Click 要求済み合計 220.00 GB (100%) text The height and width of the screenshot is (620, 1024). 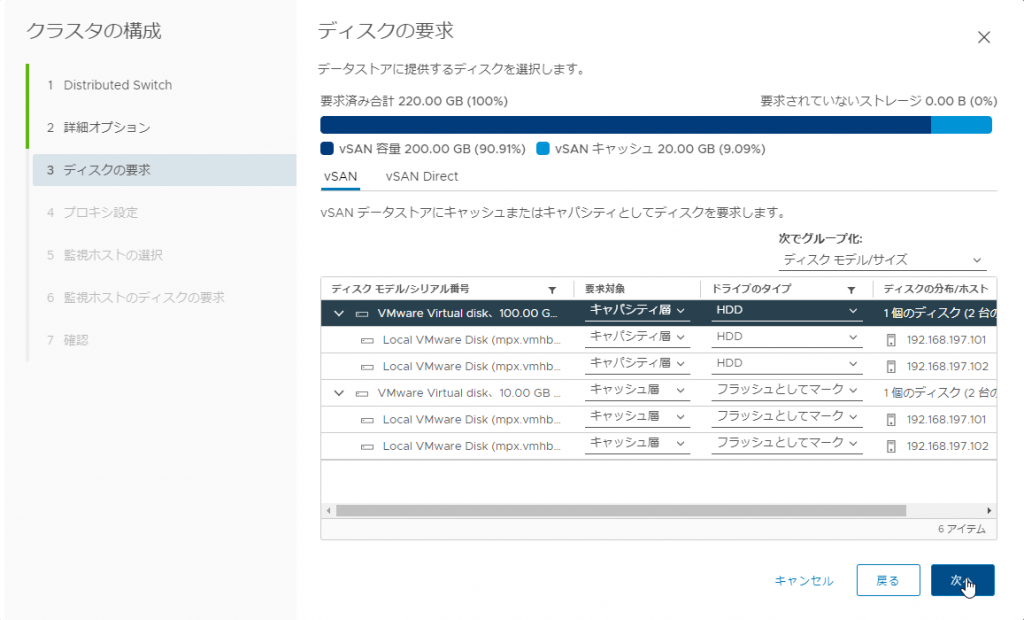(x=414, y=101)
